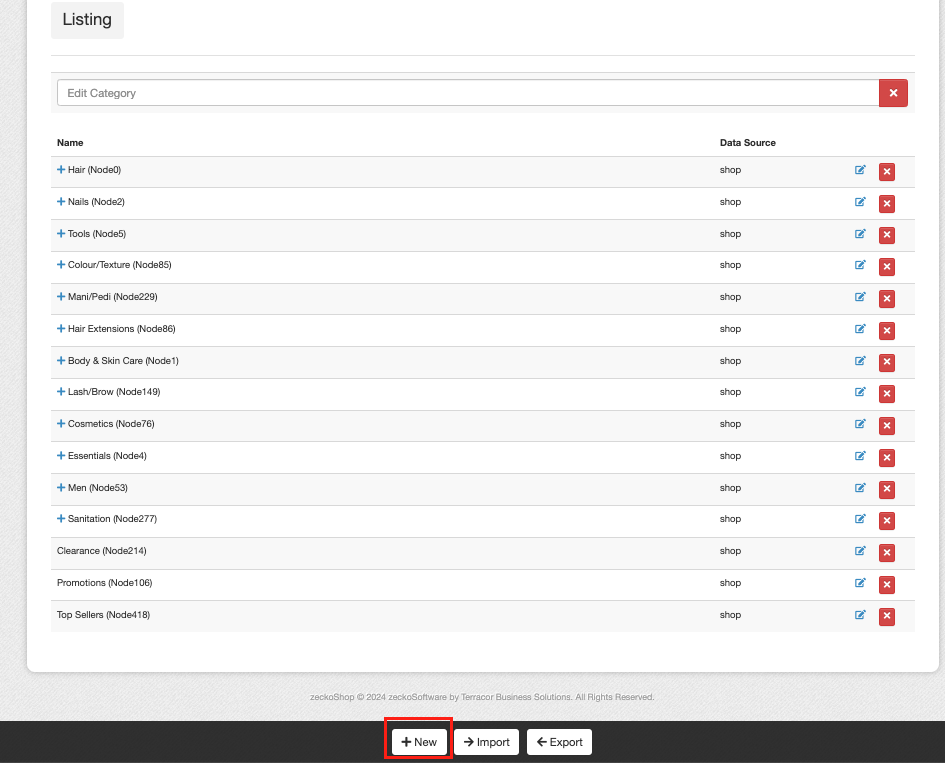Delete the Body & Skin Care row

887,363
